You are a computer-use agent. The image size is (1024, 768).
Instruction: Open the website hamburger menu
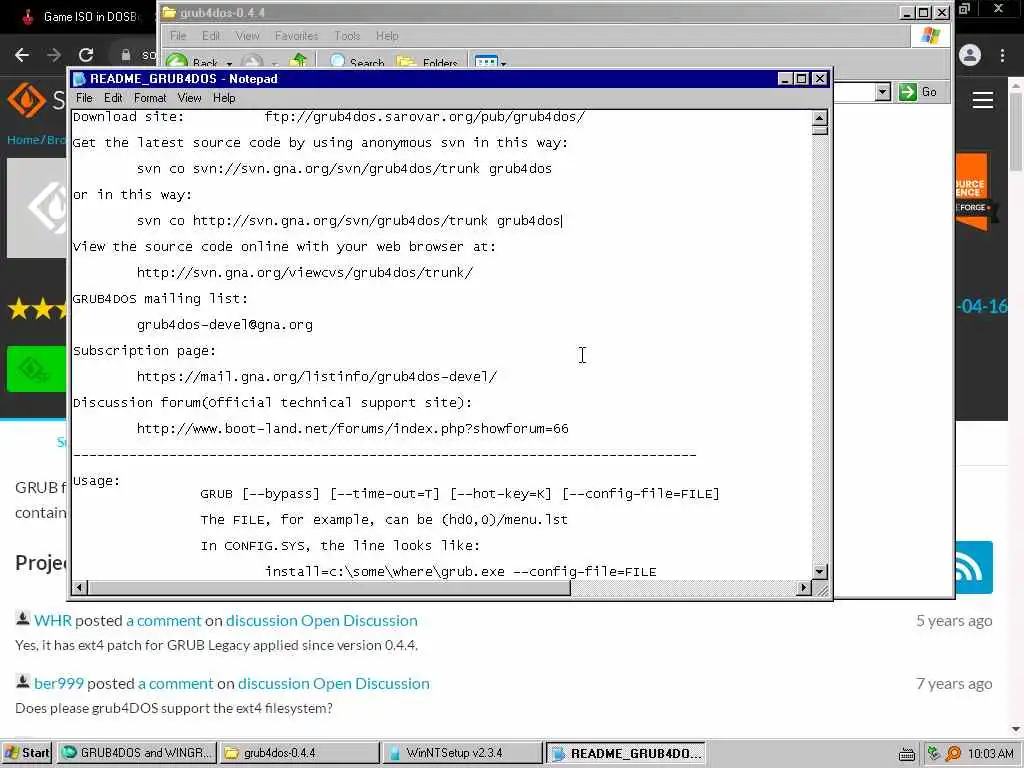click(983, 100)
